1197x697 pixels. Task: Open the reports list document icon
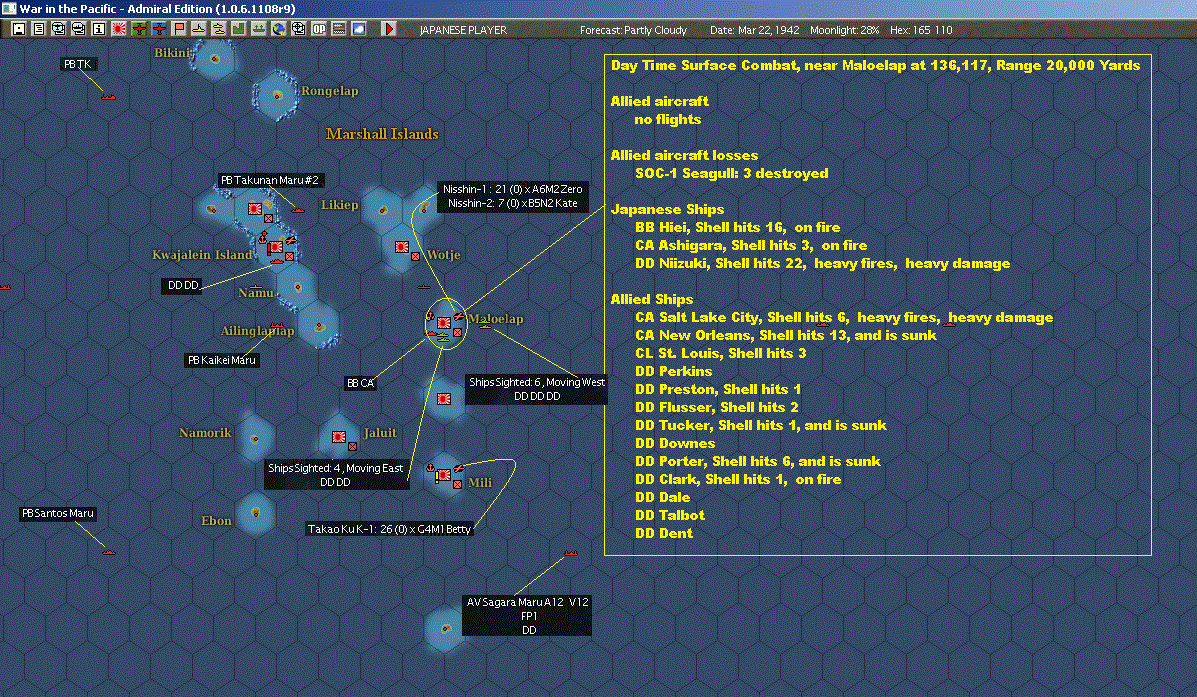point(39,29)
